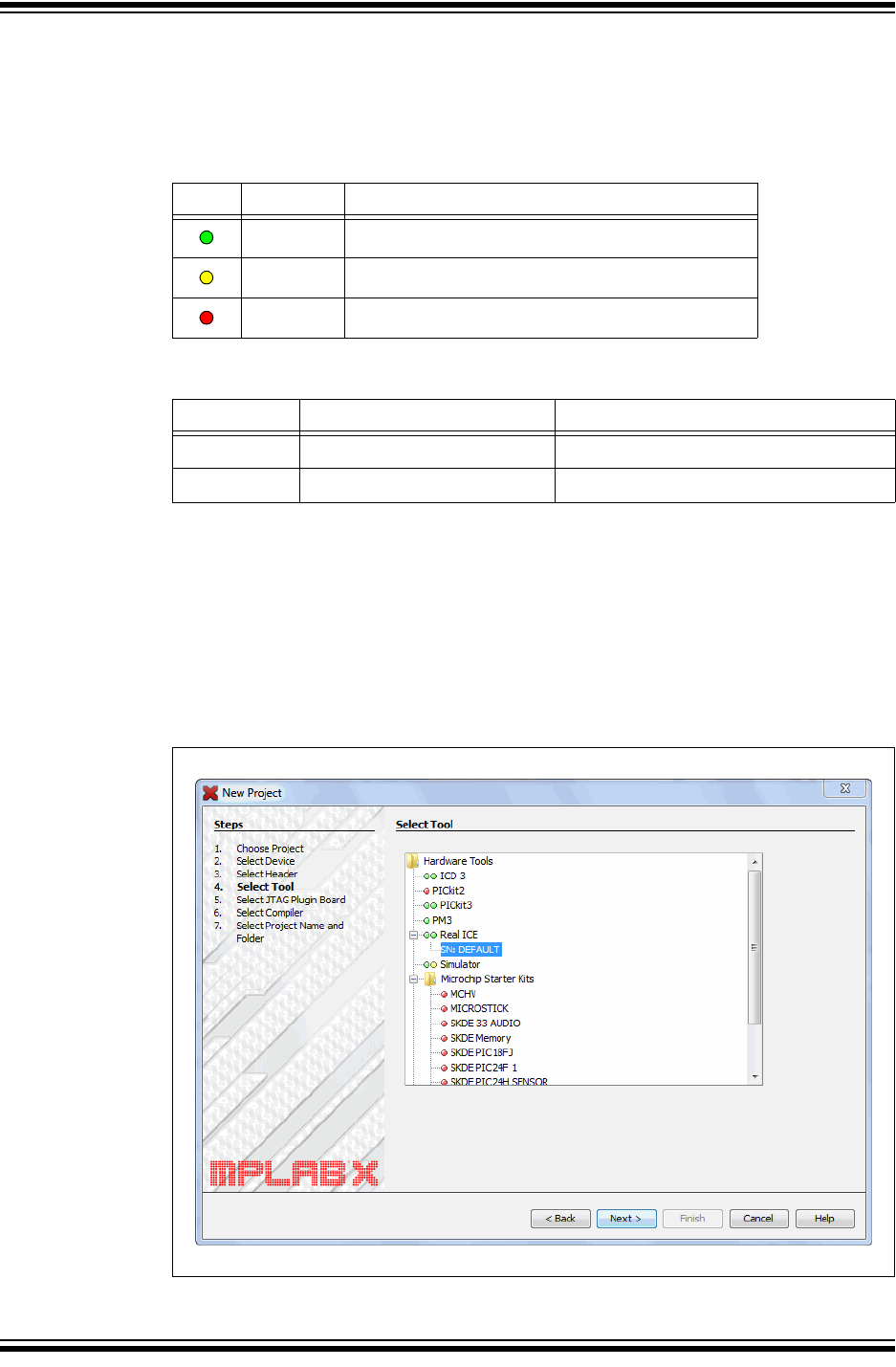Select the Simulator tool
The image size is (896, 1367).
[460, 964]
